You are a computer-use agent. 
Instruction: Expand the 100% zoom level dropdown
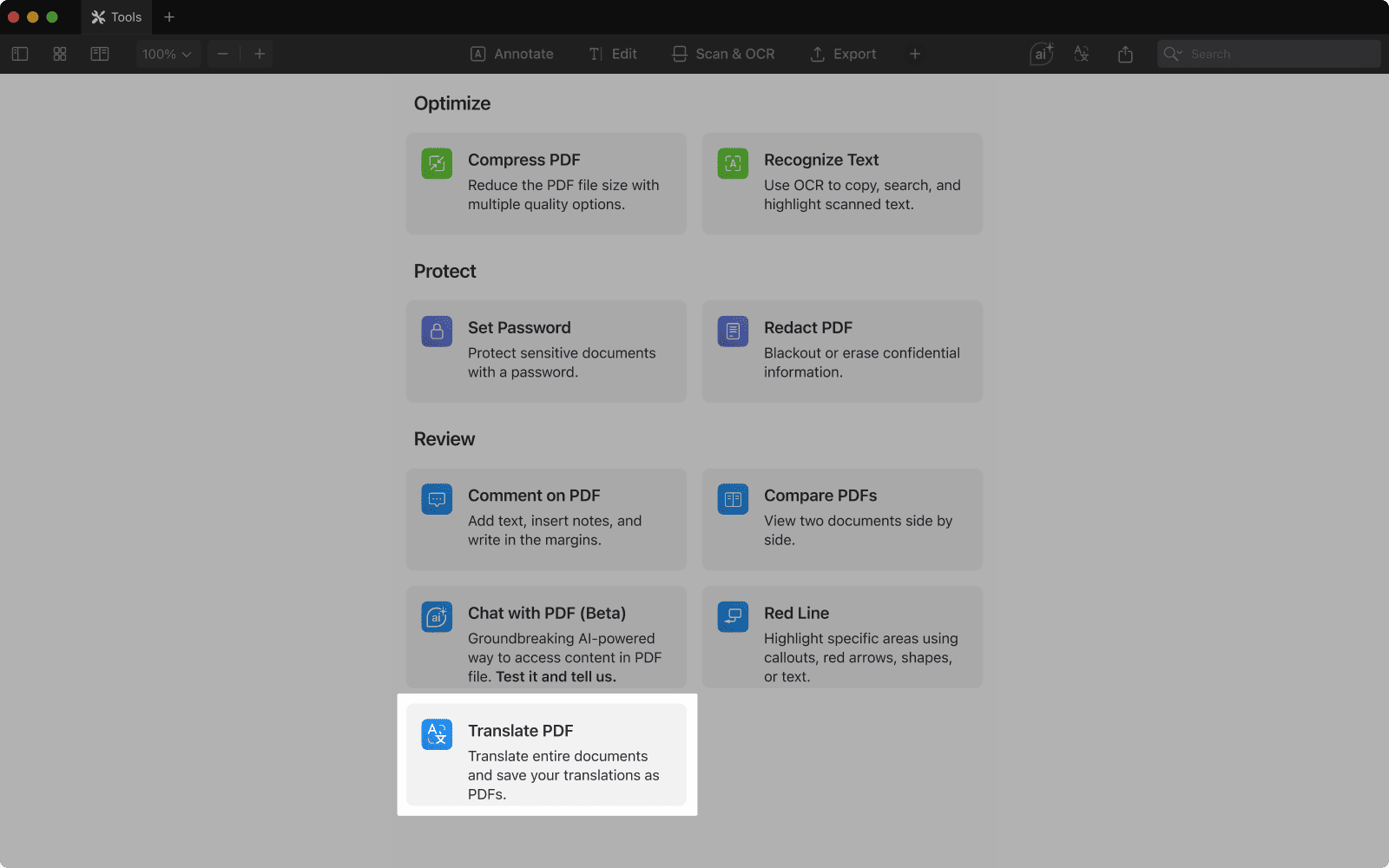point(168,54)
